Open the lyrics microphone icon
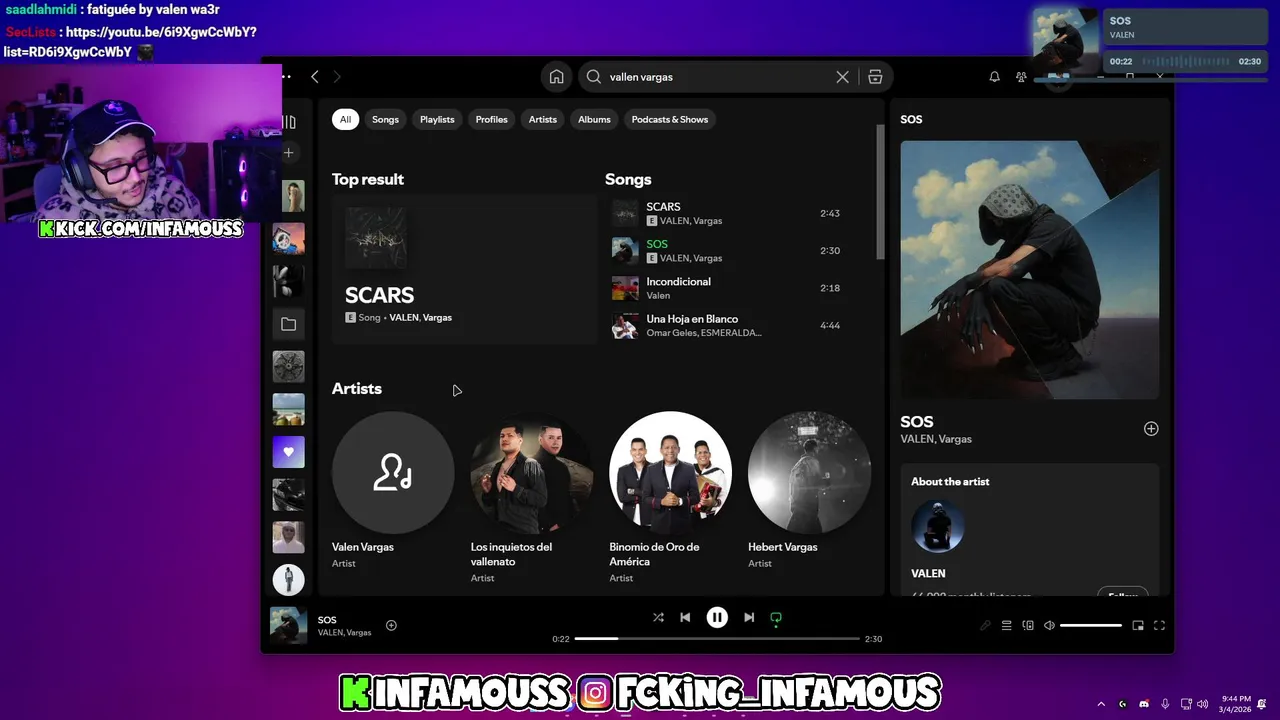 pyautogui.click(x=985, y=625)
